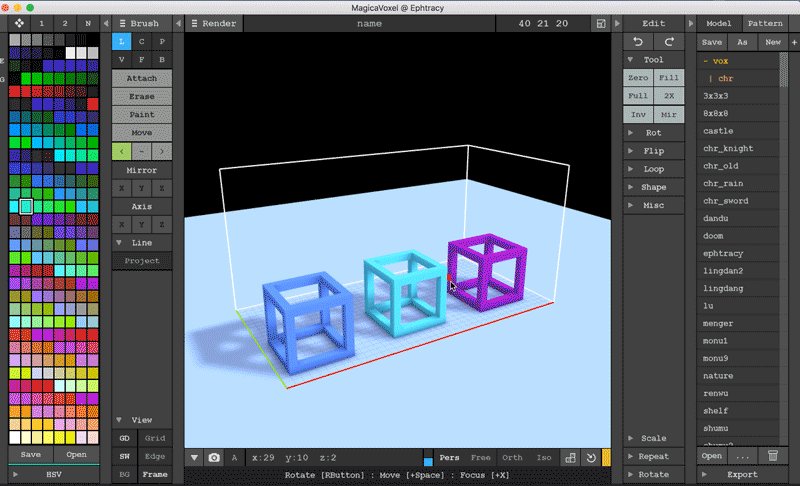
Task: Open the Pattern tab
Action: click(765, 23)
